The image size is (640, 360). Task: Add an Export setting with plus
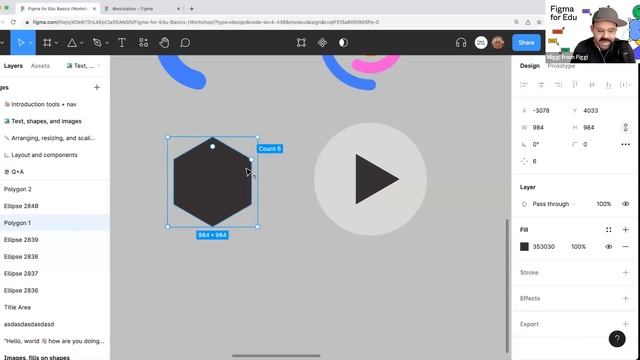tap(625, 324)
